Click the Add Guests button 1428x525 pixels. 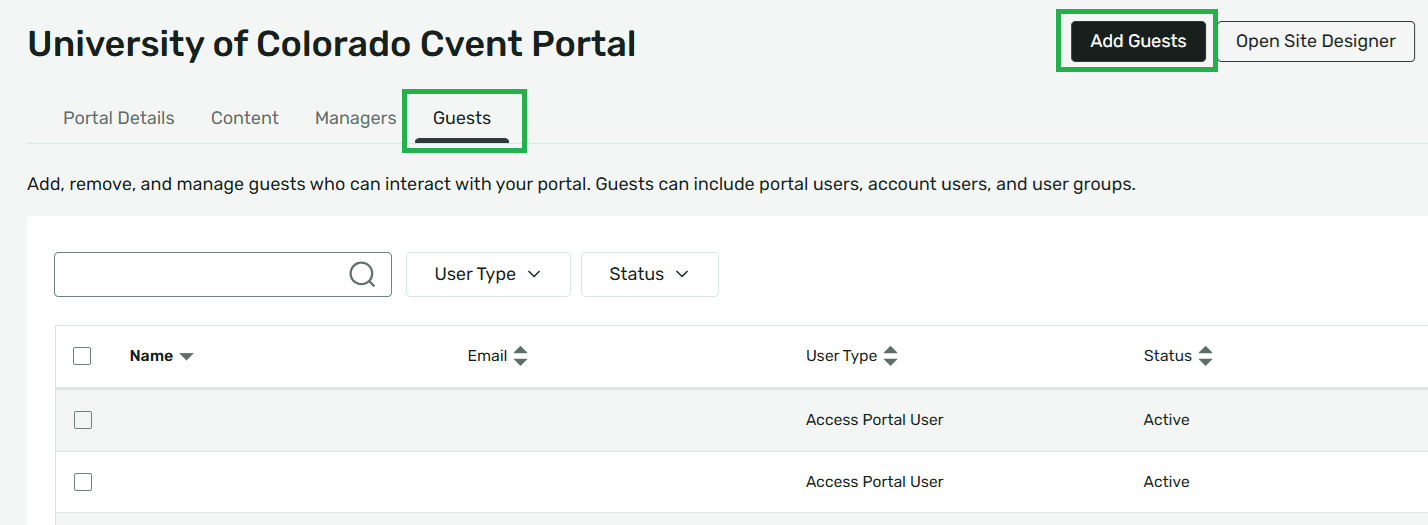pos(1138,41)
